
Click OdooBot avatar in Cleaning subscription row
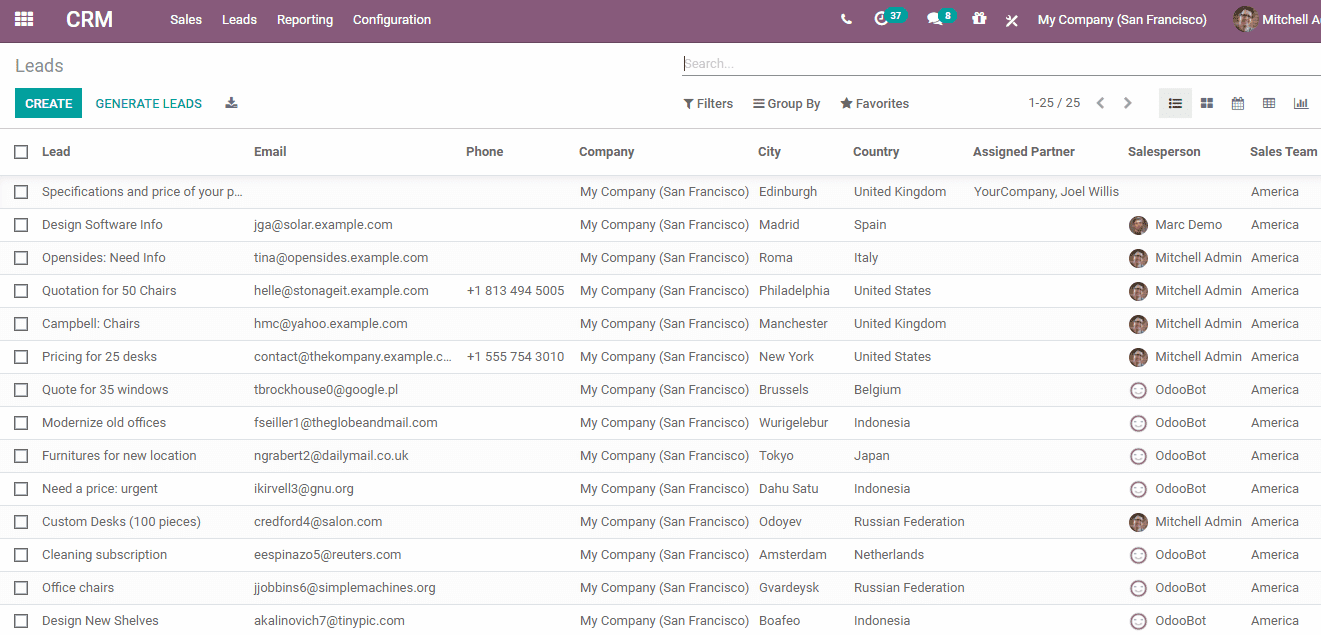coord(1138,555)
